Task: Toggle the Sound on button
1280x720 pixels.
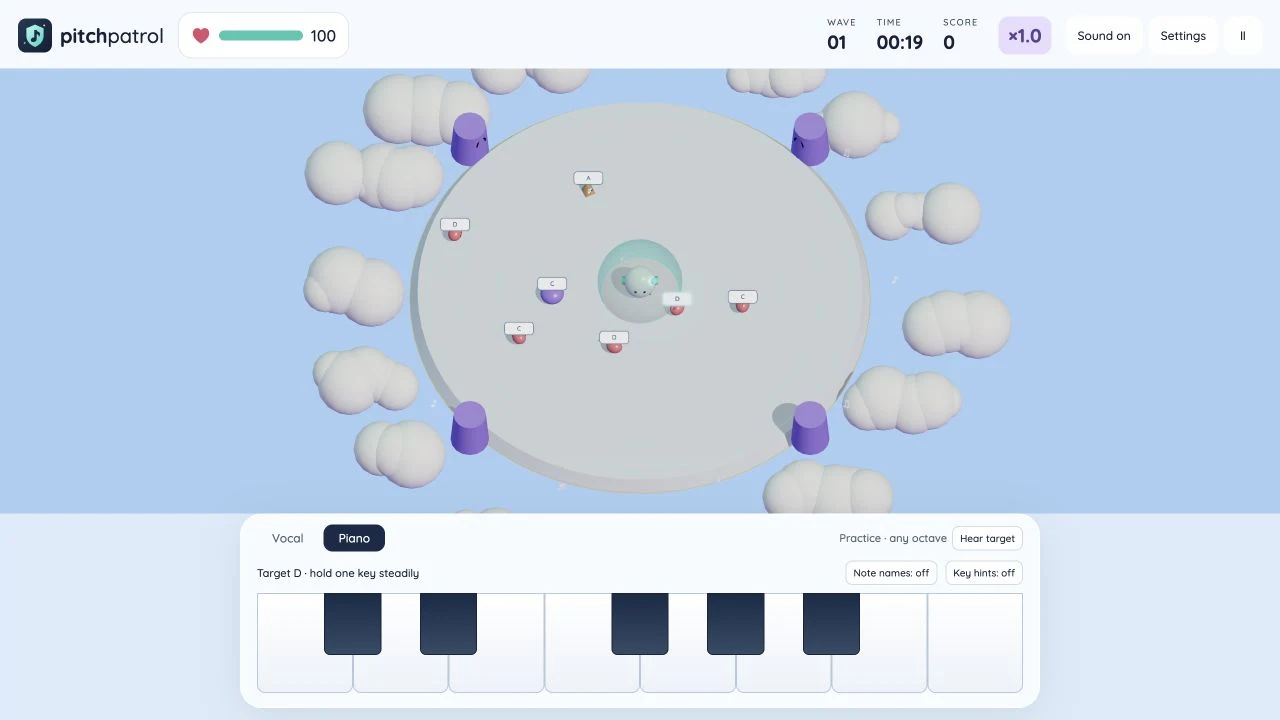Action: tap(1104, 36)
